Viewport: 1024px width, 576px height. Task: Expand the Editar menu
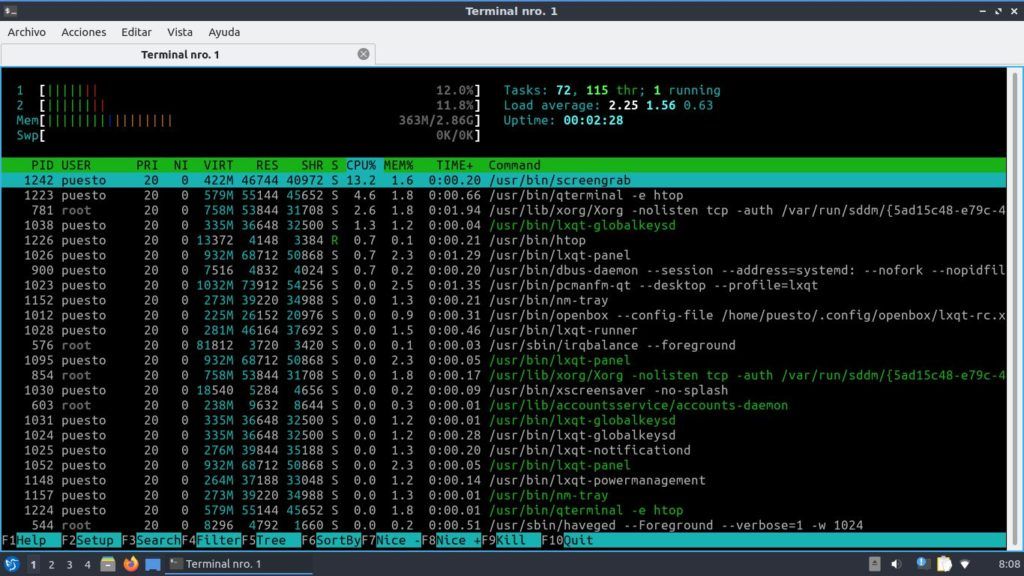[136, 32]
